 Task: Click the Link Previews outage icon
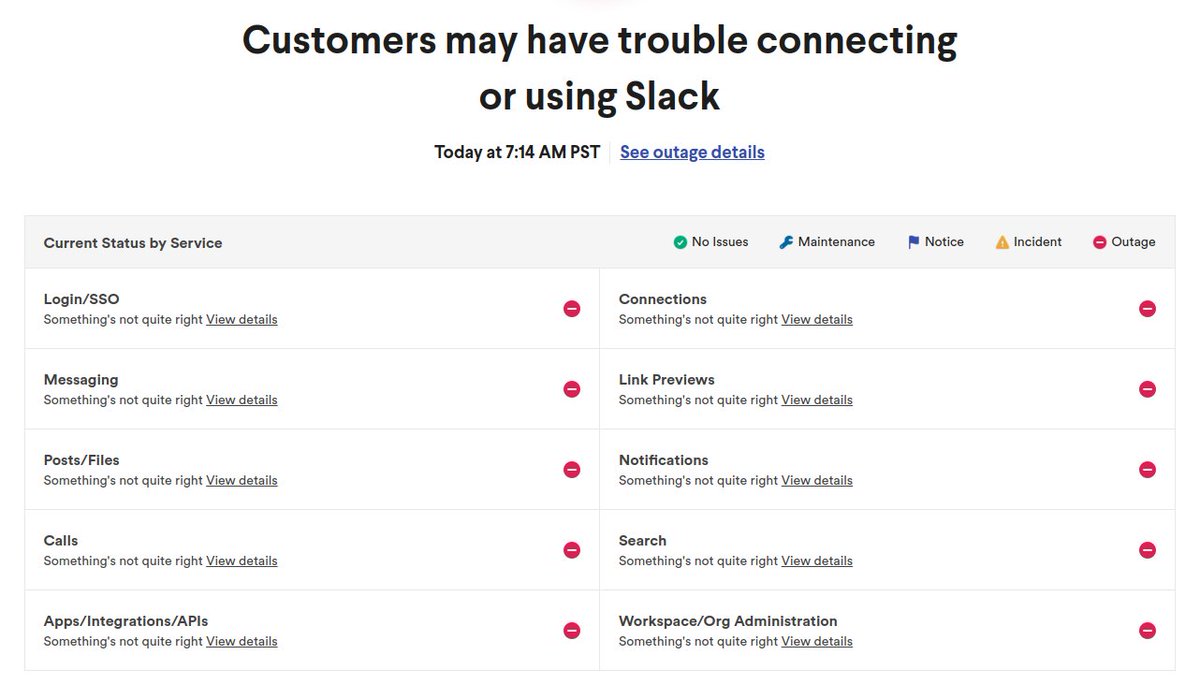click(x=1147, y=389)
